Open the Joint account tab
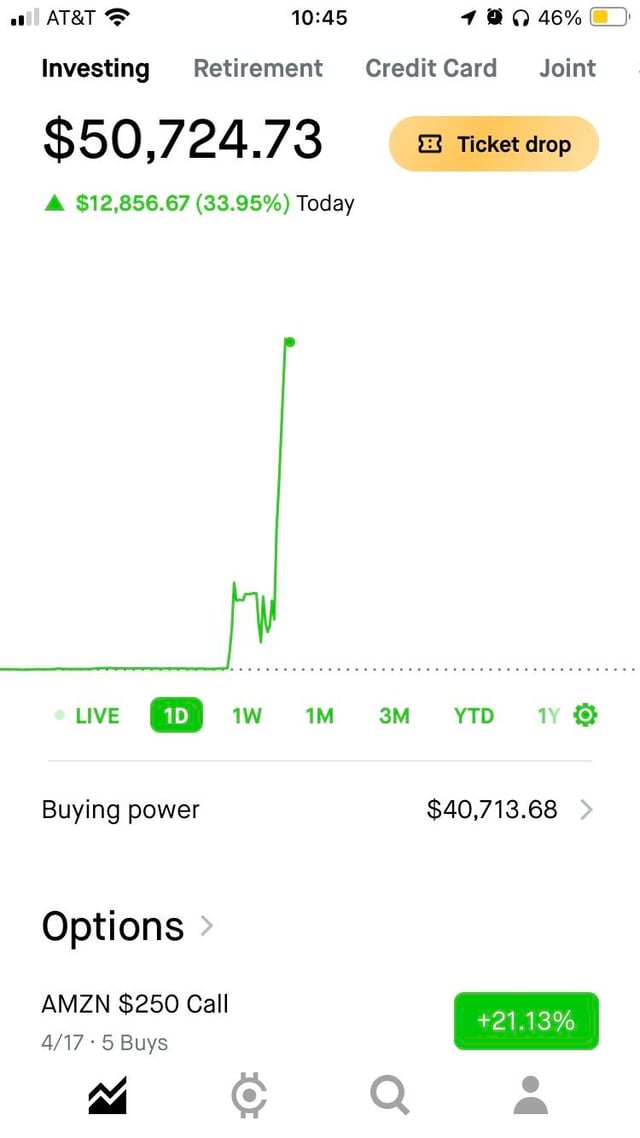 point(567,68)
